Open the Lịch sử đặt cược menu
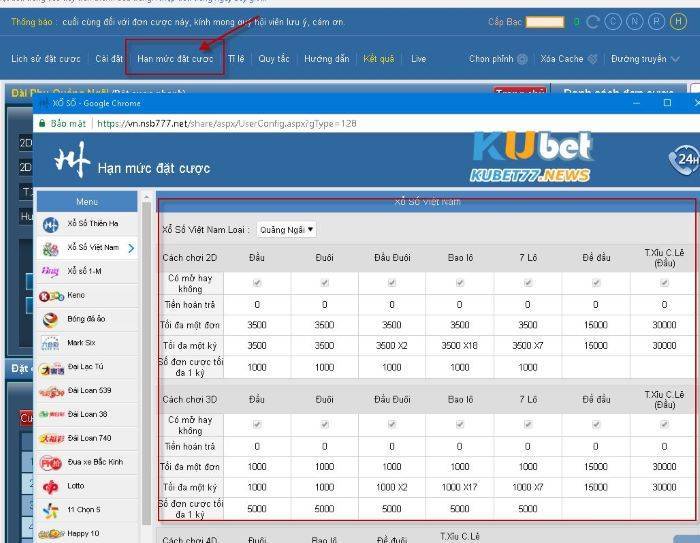This screenshot has width=700, height=543. pyautogui.click(x=46, y=59)
